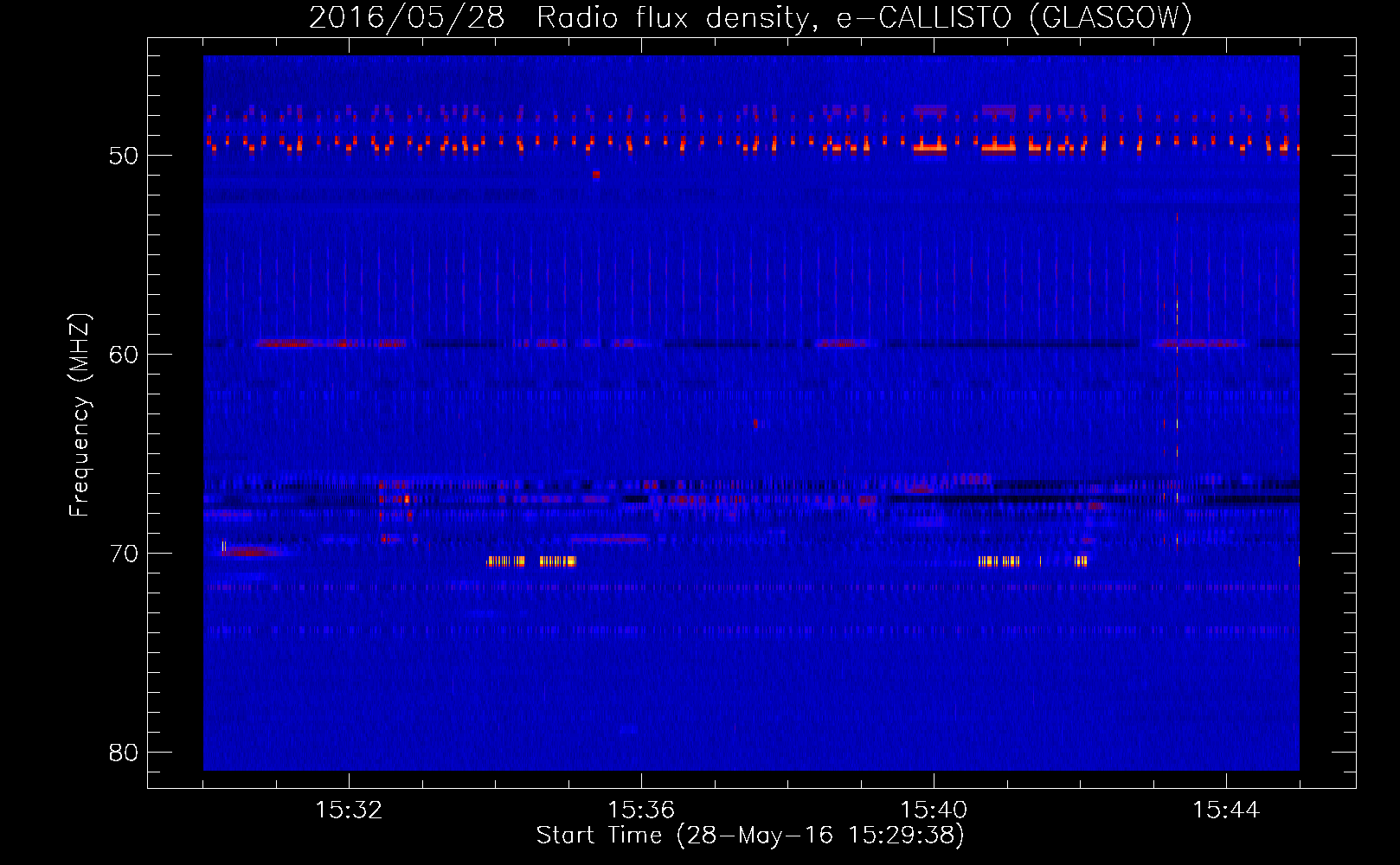Viewport: 1400px width, 865px height.
Task: Click the 50 frequency tick label
Action: click(x=124, y=156)
